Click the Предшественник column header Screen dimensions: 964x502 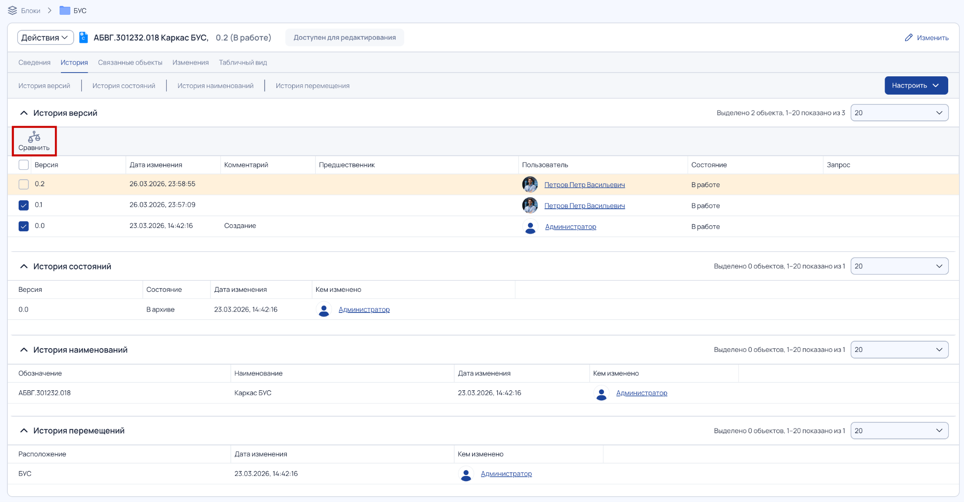[x=347, y=165]
